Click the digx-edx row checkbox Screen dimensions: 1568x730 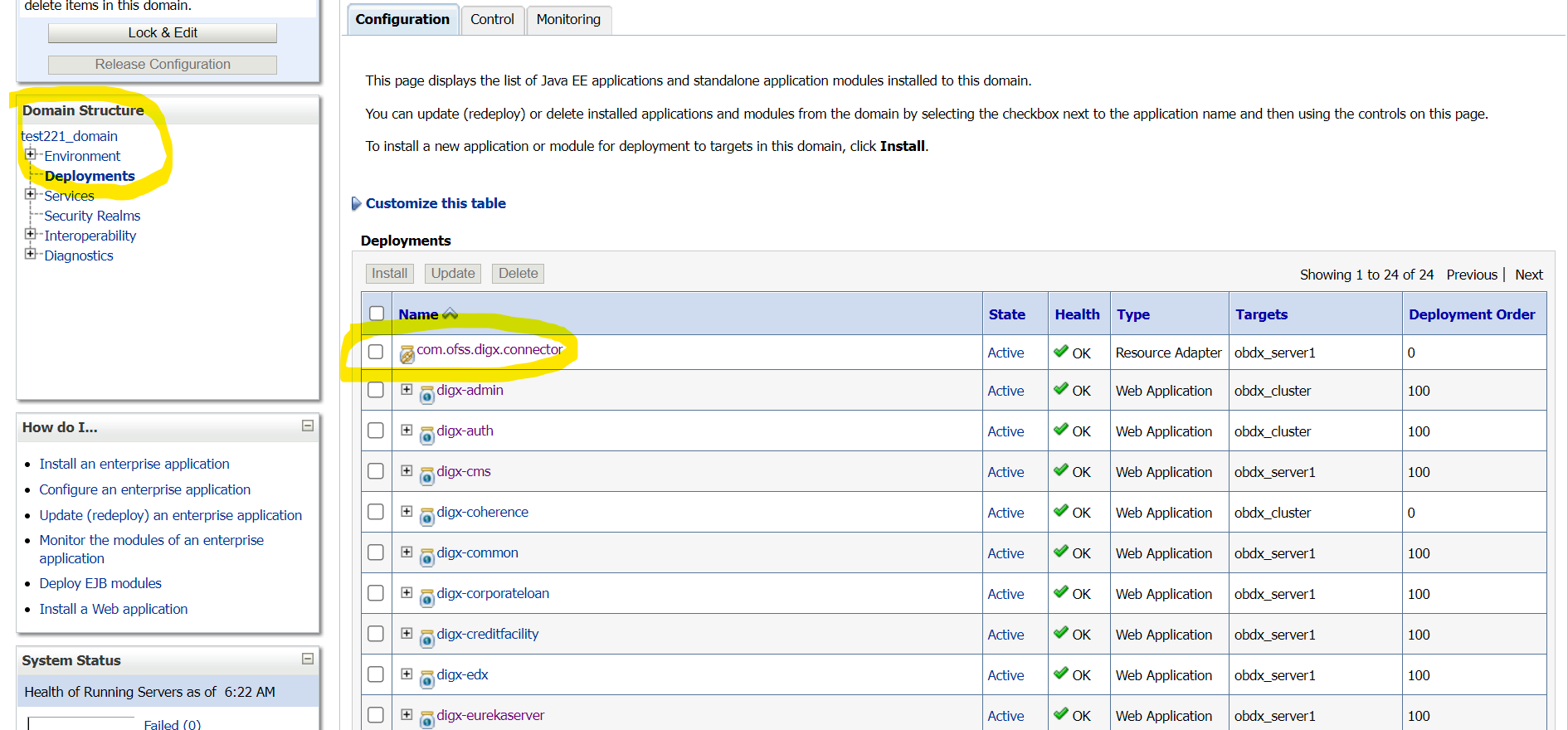(x=376, y=674)
